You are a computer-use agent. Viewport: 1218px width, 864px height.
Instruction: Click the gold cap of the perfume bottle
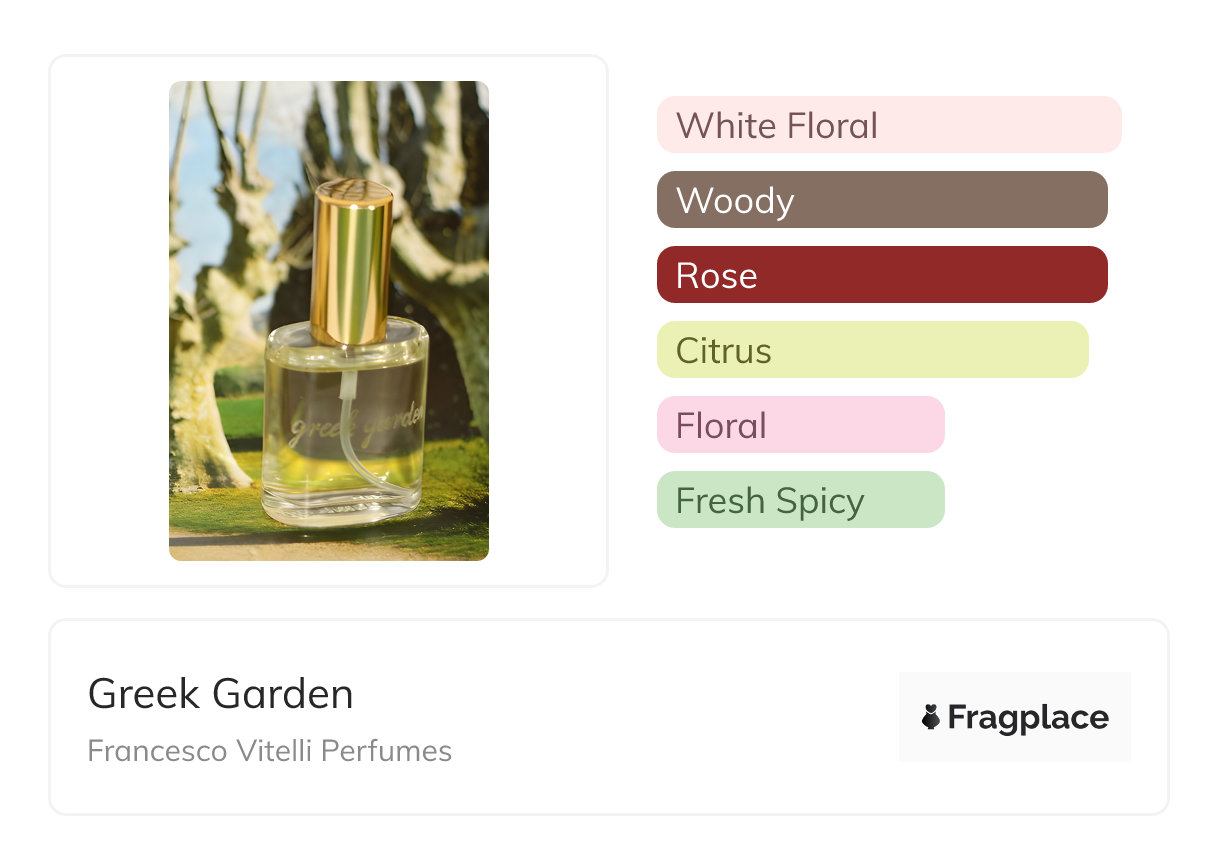pos(351,260)
